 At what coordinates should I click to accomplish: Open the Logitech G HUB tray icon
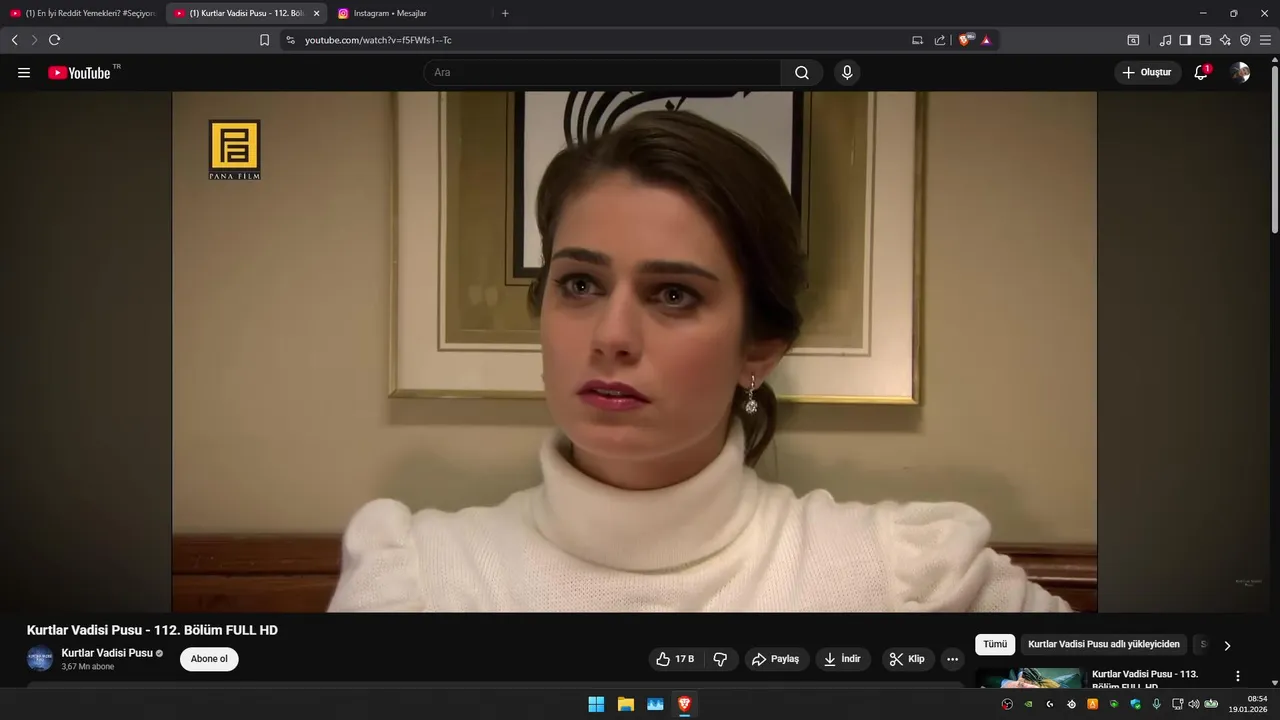pos(1050,704)
